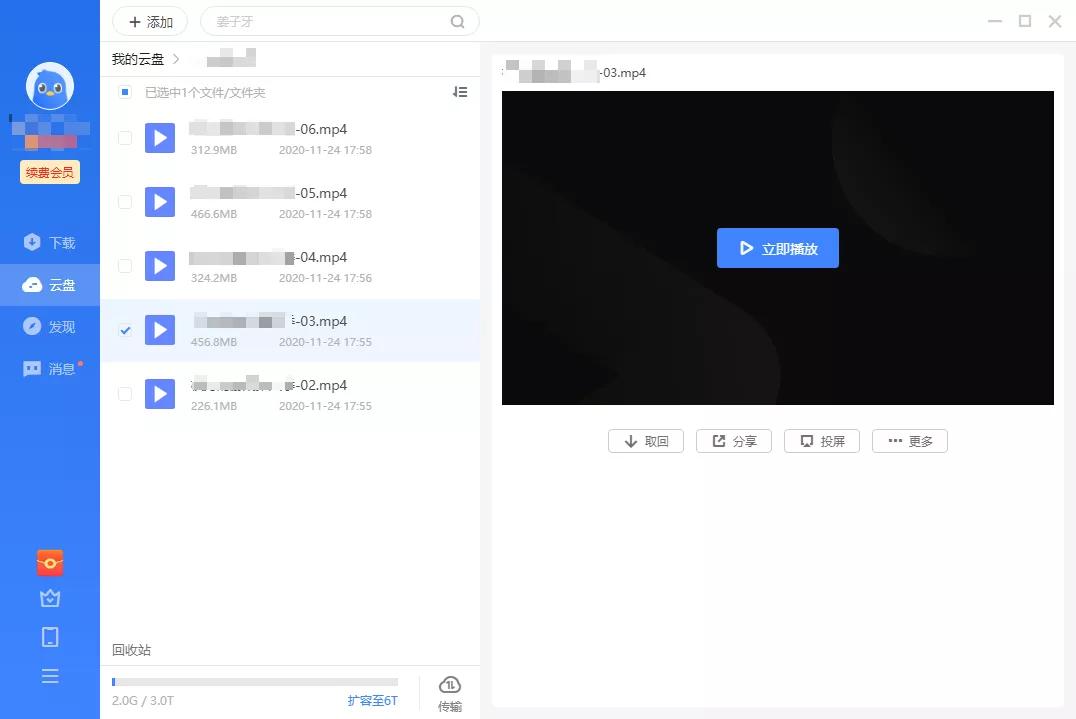Image resolution: width=1076 pixels, height=719 pixels.
Task: Select the file name -02.mp4
Action: coord(268,385)
